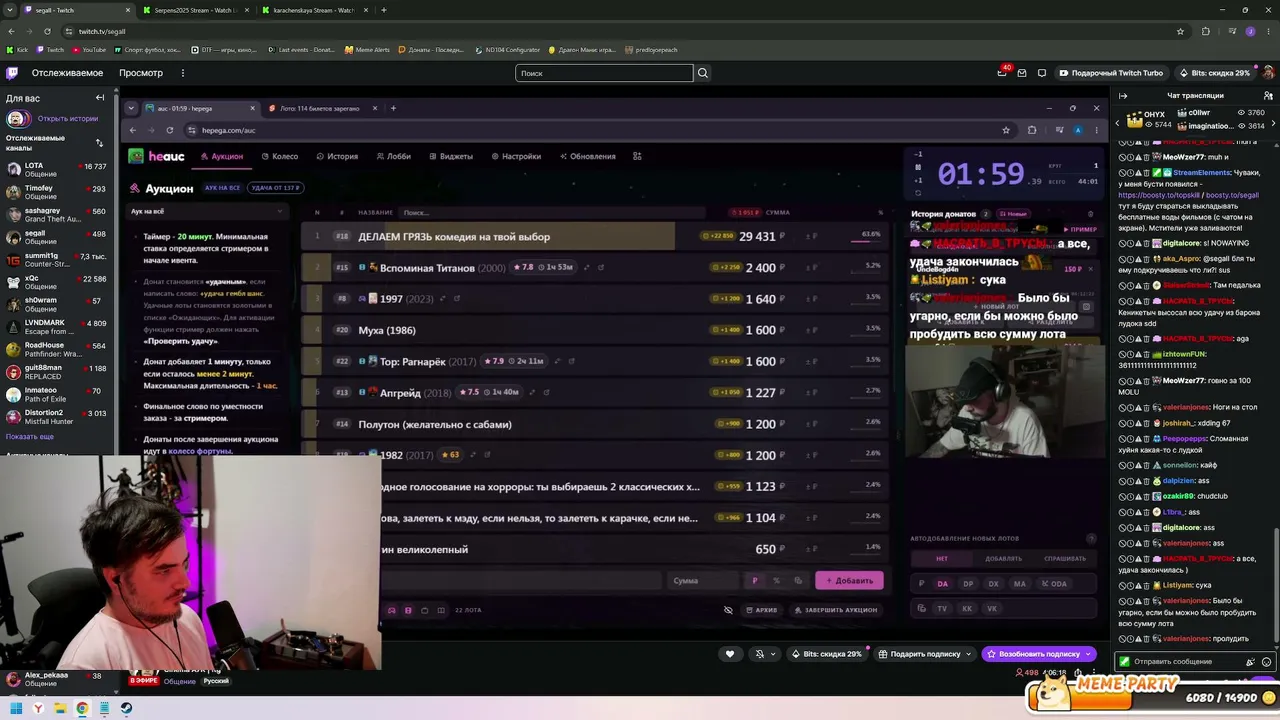This screenshot has height=720, width=1280.
Task: Open the hepega Аукцион tab
Action: tap(222, 156)
